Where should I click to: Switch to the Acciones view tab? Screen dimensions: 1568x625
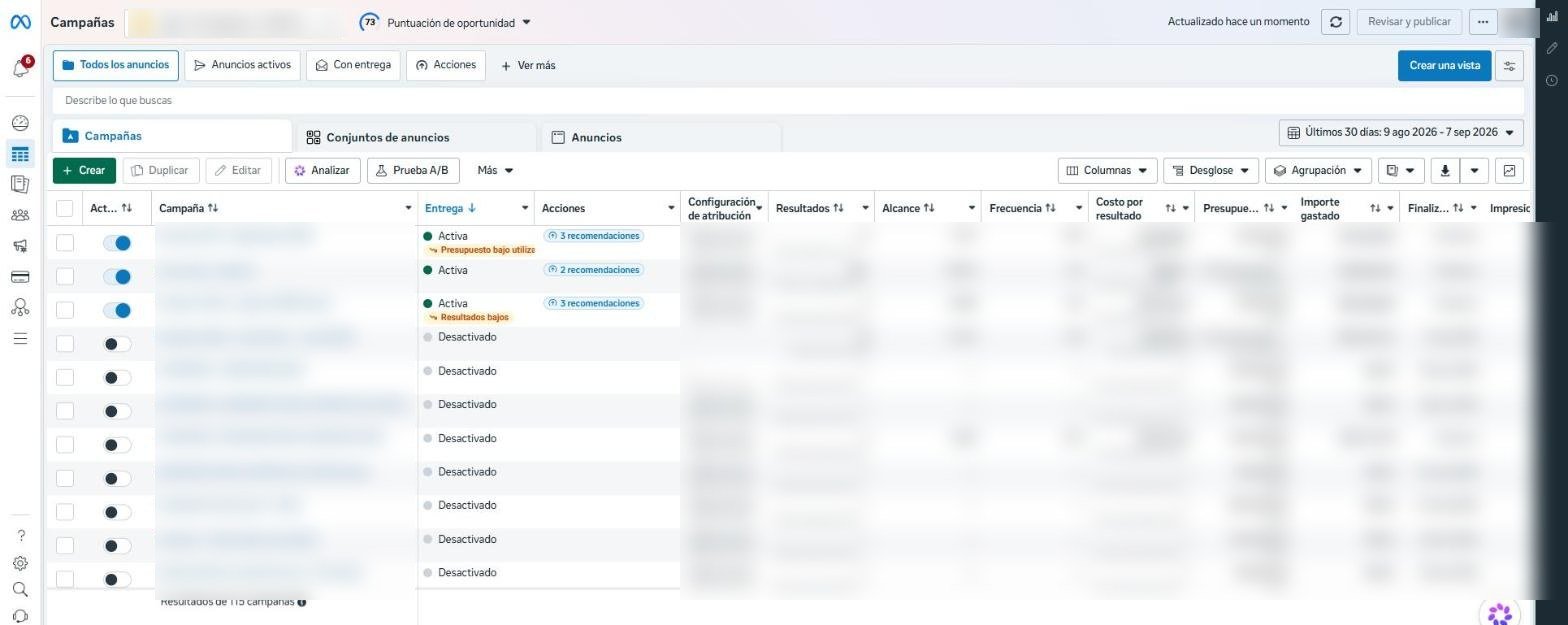[x=446, y=65]
